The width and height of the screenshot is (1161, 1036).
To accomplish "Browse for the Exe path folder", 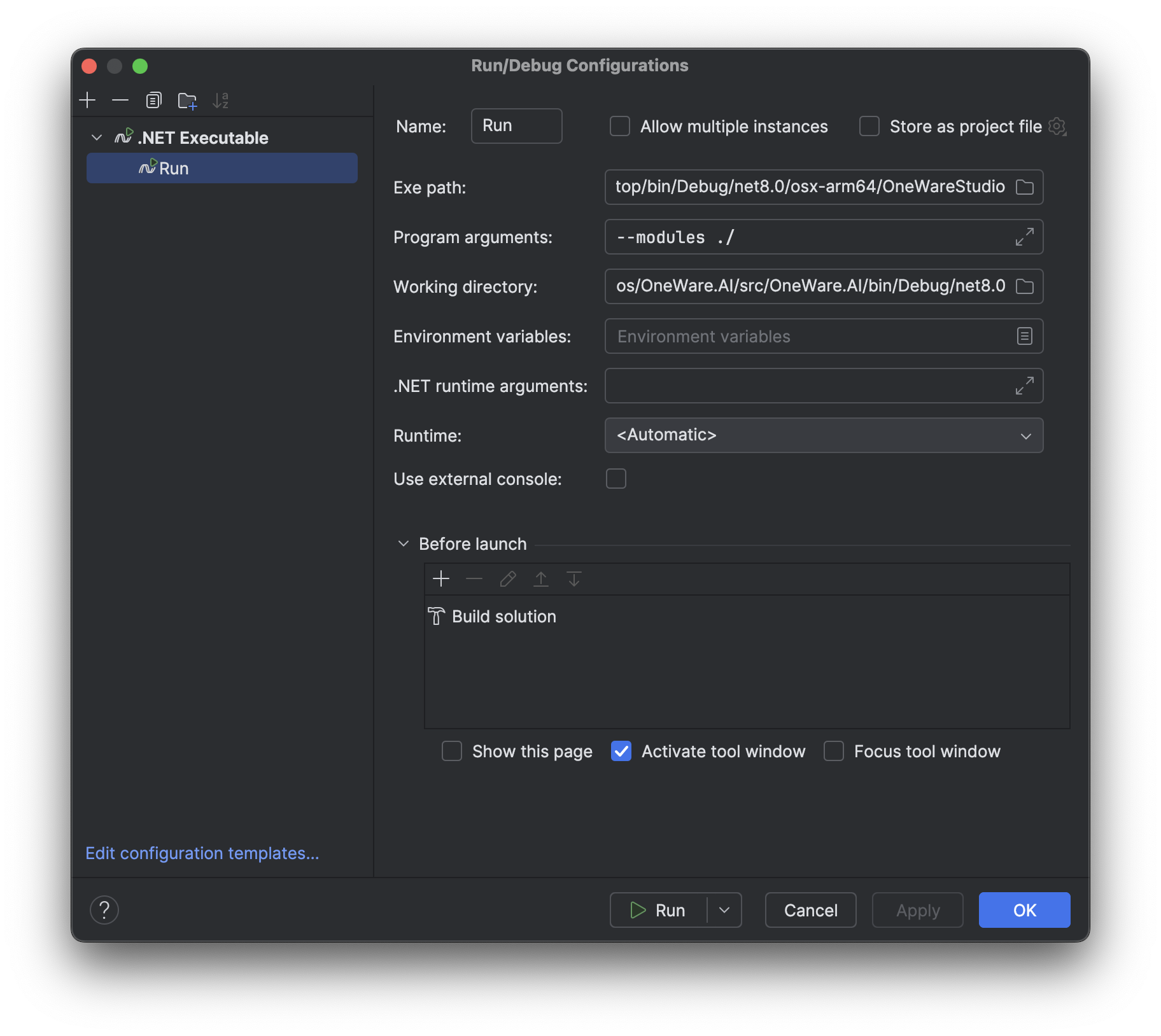I will click(1024, 187).
